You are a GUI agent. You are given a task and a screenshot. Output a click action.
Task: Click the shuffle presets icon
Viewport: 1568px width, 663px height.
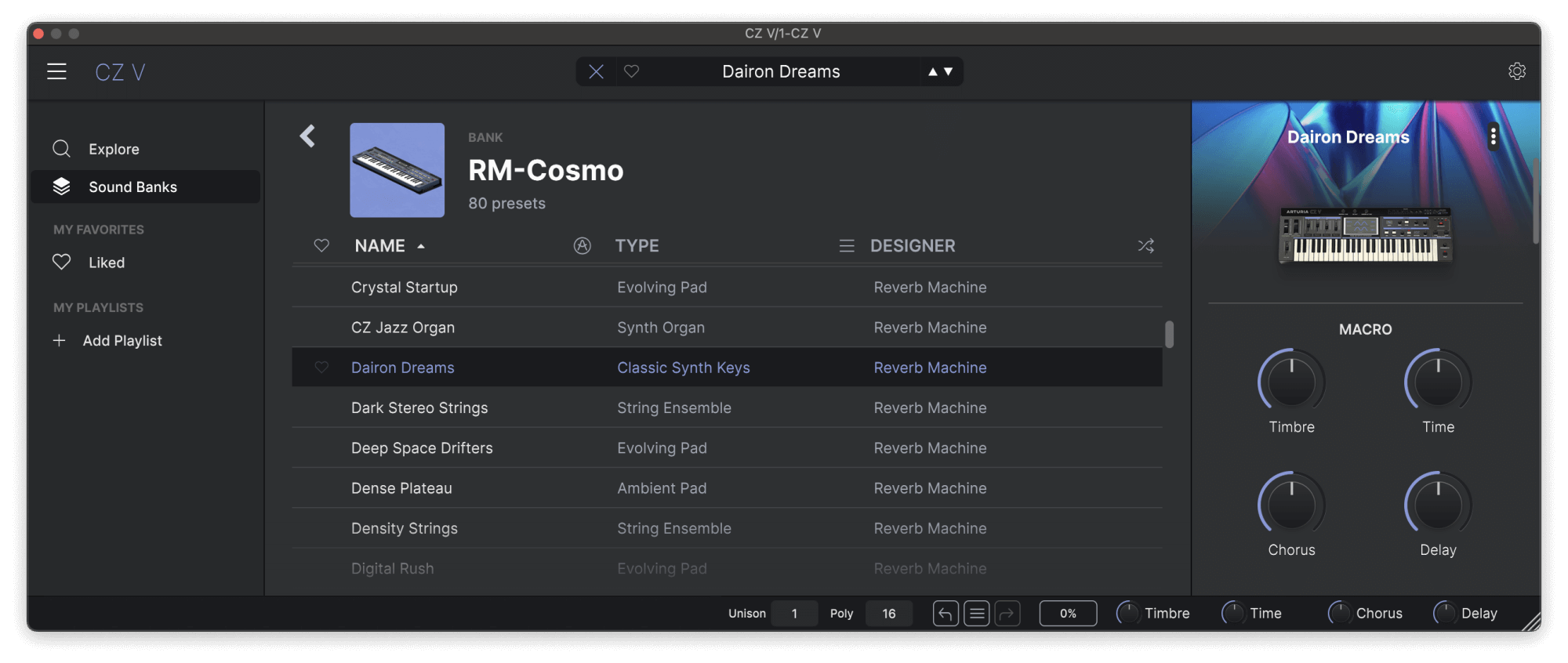tap(1145, 246)
